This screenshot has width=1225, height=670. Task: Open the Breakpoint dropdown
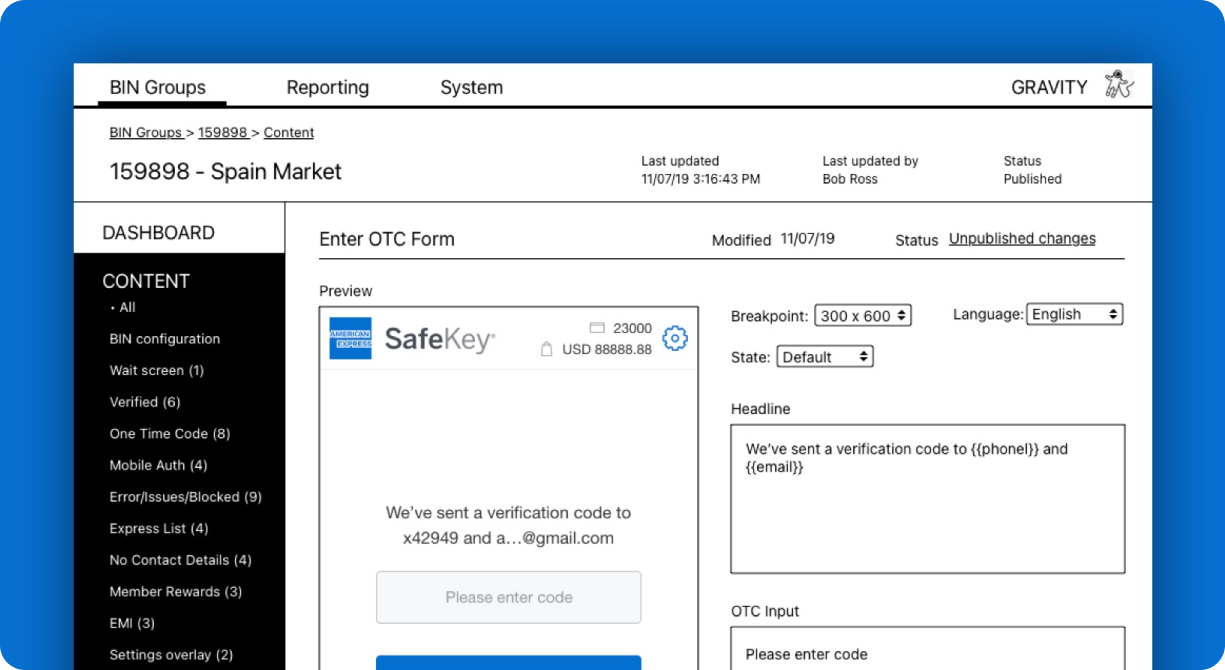point(861,314)
